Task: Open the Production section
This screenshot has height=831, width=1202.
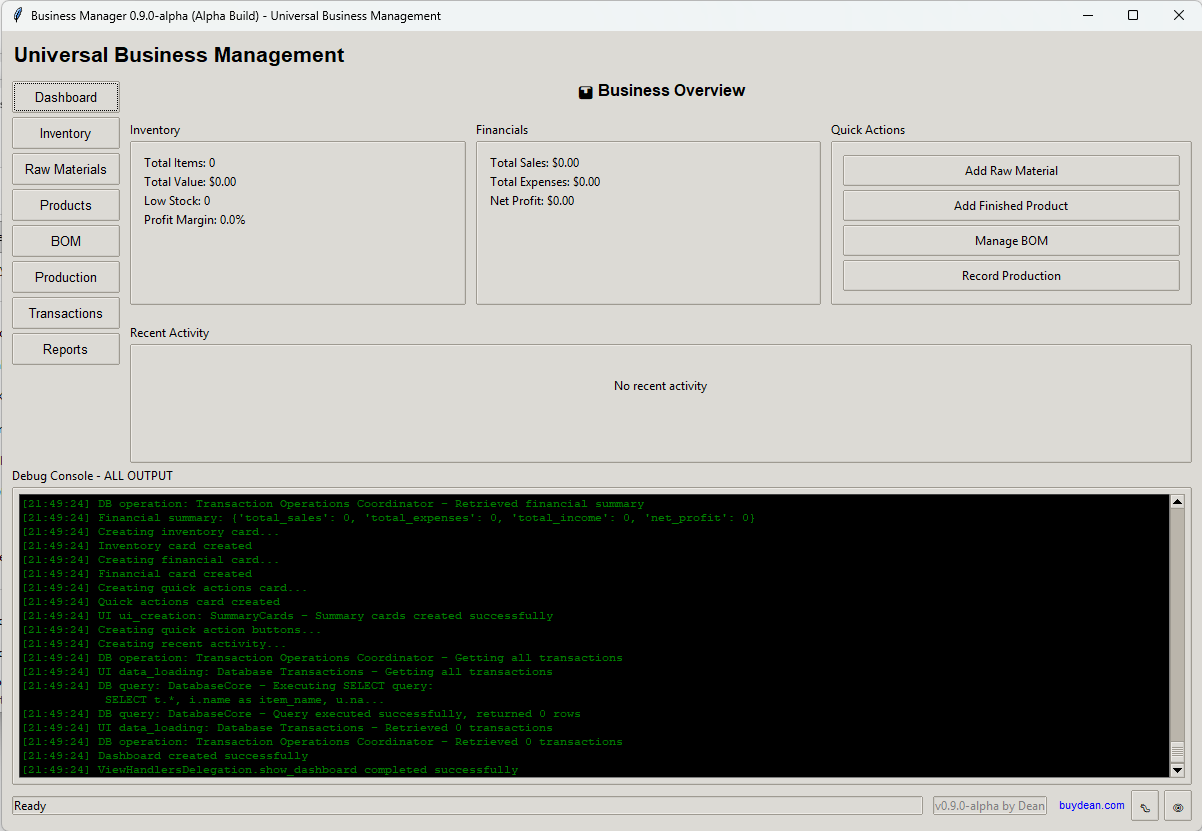Action: coord(66,277)
